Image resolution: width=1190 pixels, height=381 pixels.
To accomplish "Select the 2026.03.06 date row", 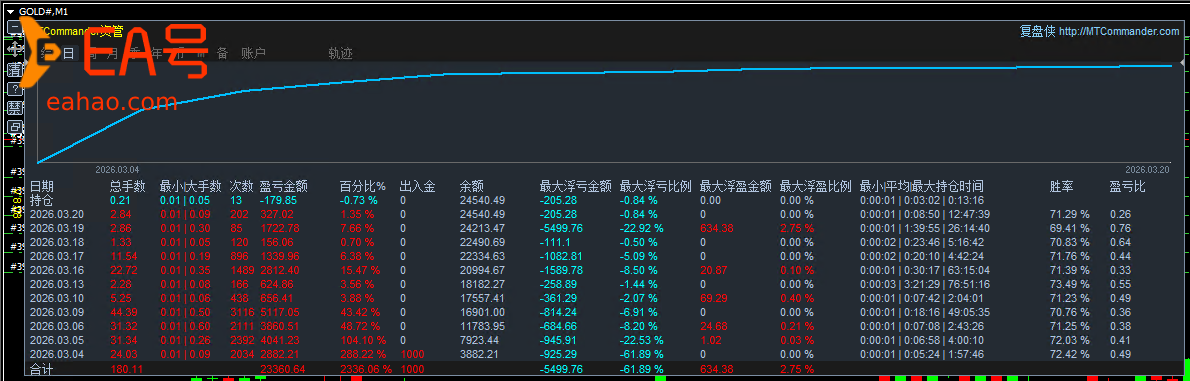I will pos(57,326).
